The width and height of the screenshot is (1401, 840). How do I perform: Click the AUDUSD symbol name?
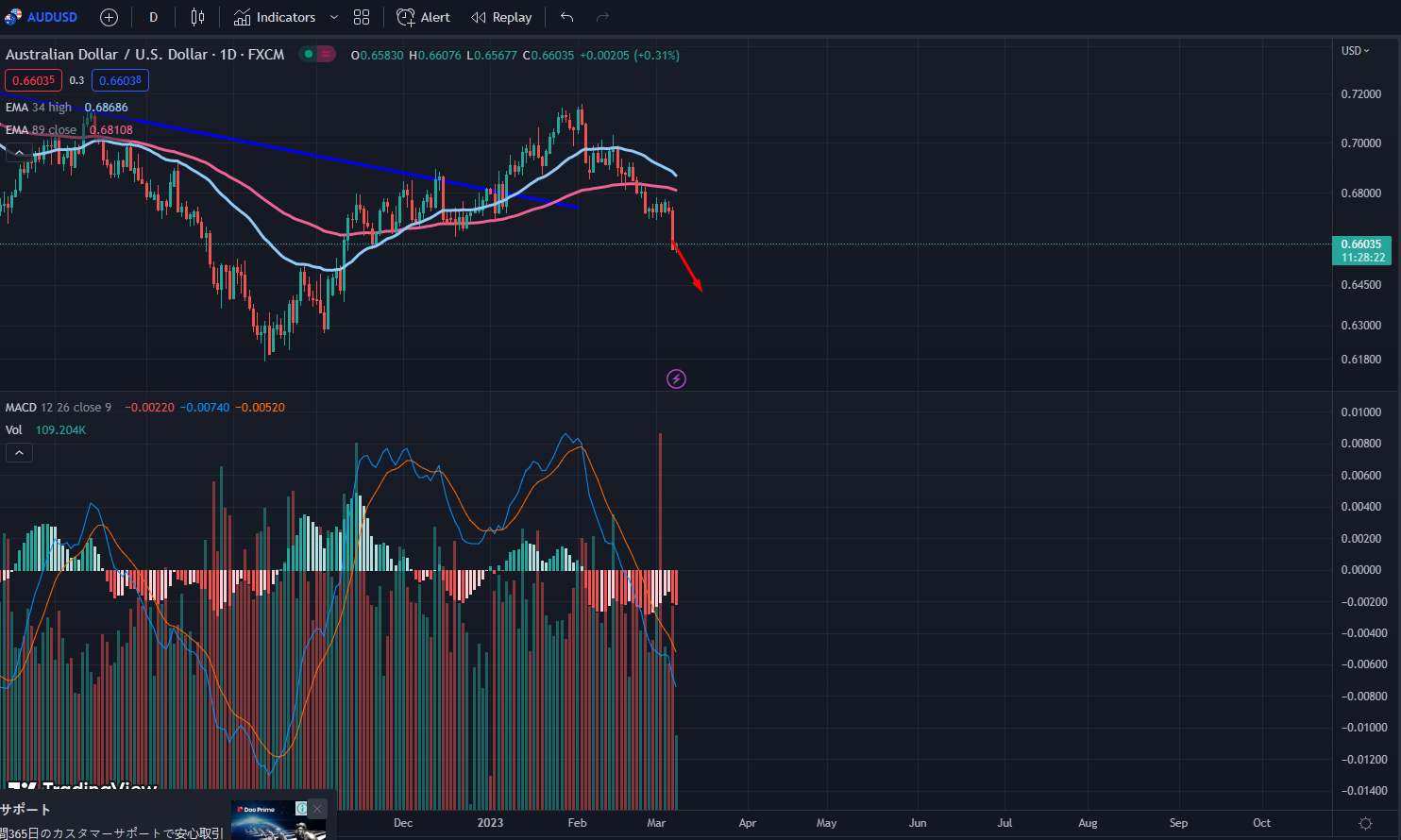coord(52,16)
